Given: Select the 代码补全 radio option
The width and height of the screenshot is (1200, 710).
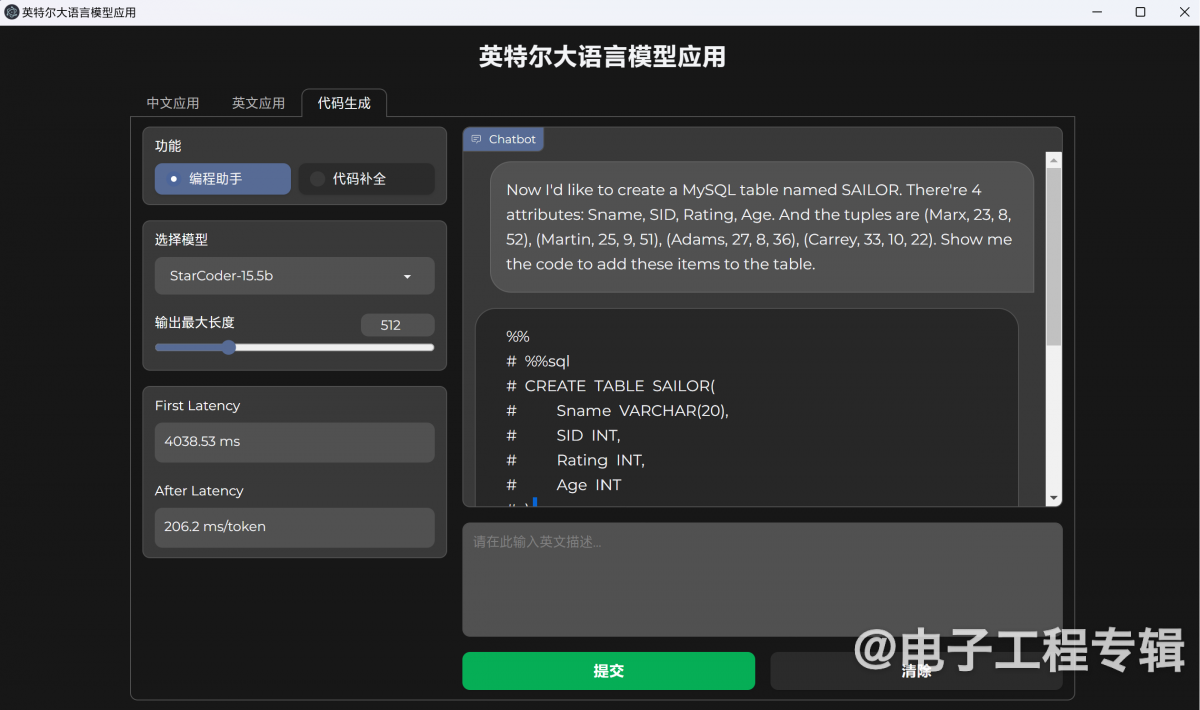Looking at the screenshot, I should pyautogui.click(x=366, y=179).
